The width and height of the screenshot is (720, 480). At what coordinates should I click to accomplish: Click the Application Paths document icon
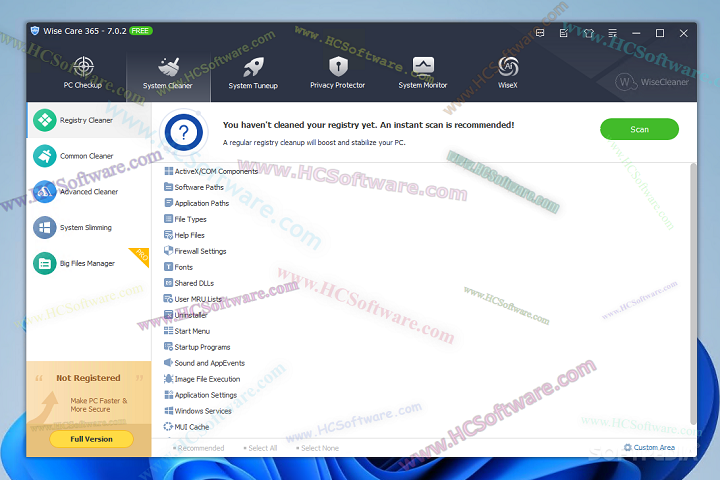(169, 203)
